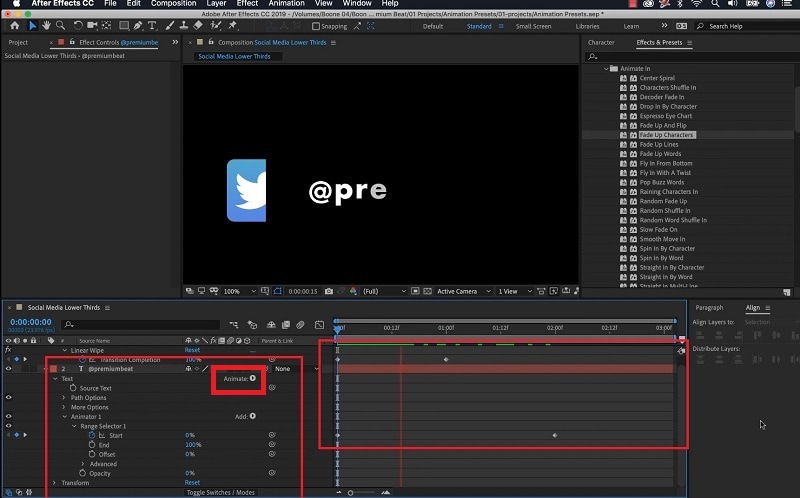Switch to the Paragraph tab

tap(709, 308)
